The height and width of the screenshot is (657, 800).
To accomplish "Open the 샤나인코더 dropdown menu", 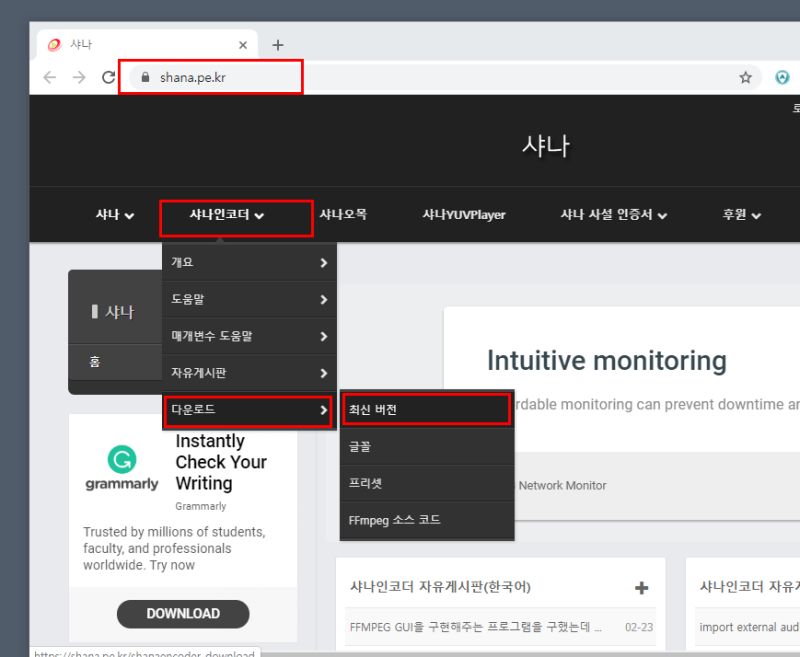I will click(227, 215).
